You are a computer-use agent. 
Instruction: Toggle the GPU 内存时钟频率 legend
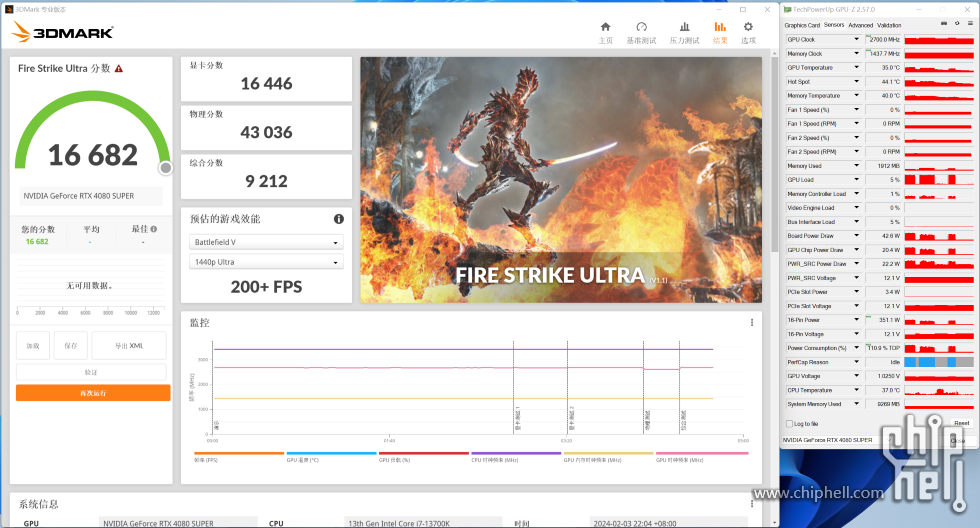click(x=609, y=457)
